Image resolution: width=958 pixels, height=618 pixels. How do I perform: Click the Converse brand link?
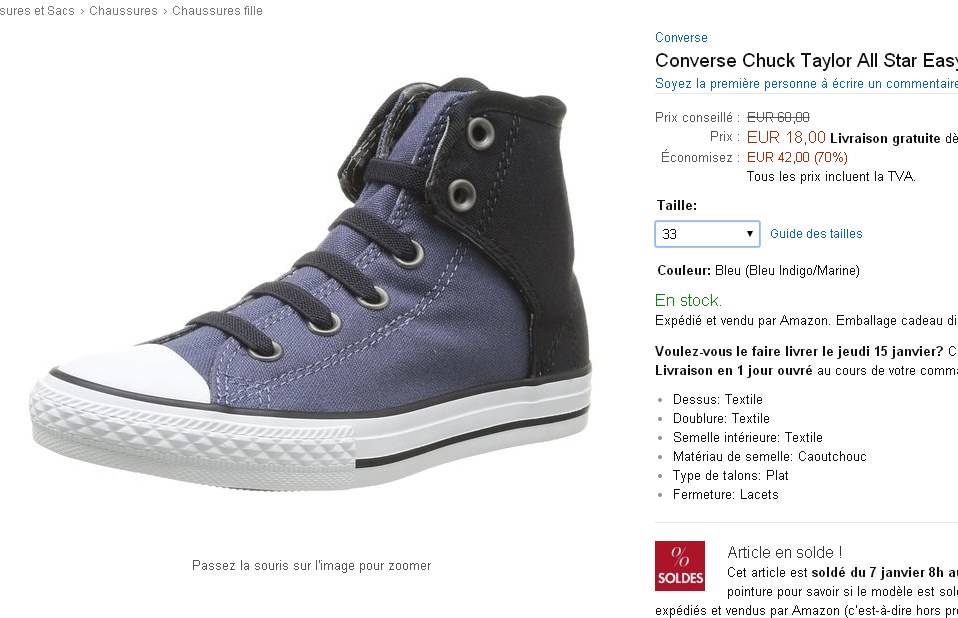coord(681,38)
